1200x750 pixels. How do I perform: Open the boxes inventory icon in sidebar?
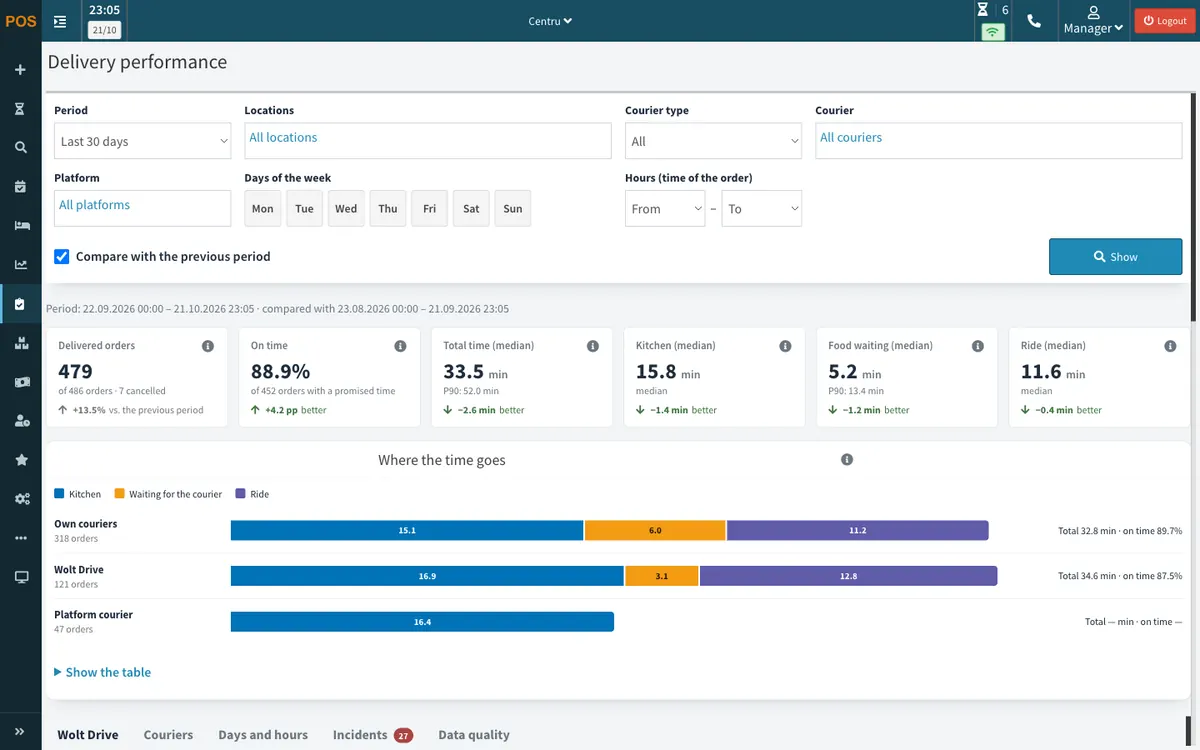pos(21,343)
